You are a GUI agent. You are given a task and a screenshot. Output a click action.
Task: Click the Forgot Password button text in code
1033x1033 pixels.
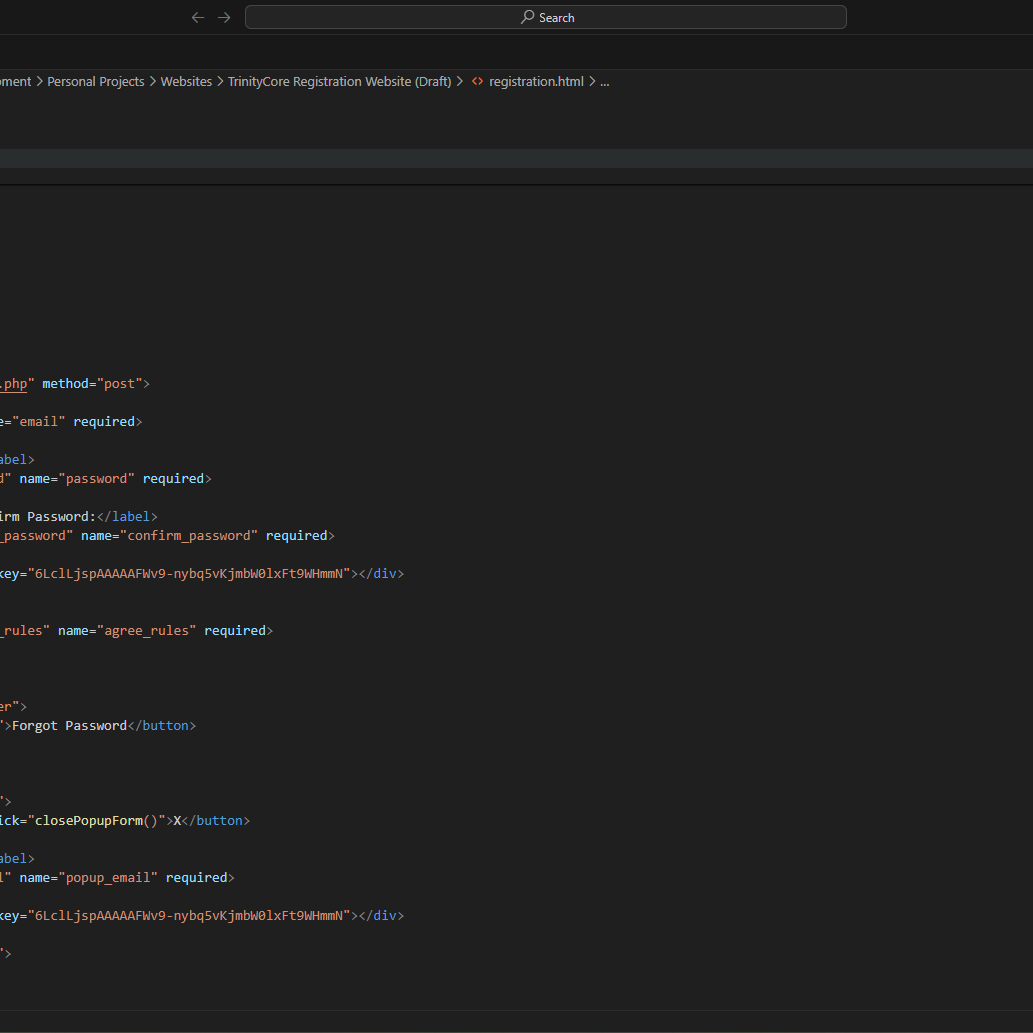69,726
